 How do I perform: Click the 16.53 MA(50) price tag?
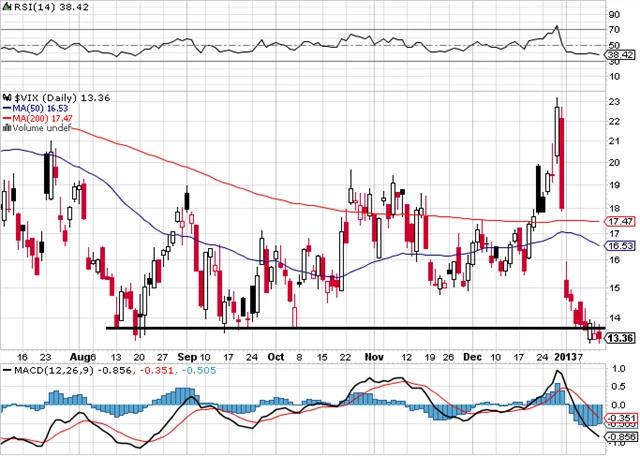coord(622,245)
